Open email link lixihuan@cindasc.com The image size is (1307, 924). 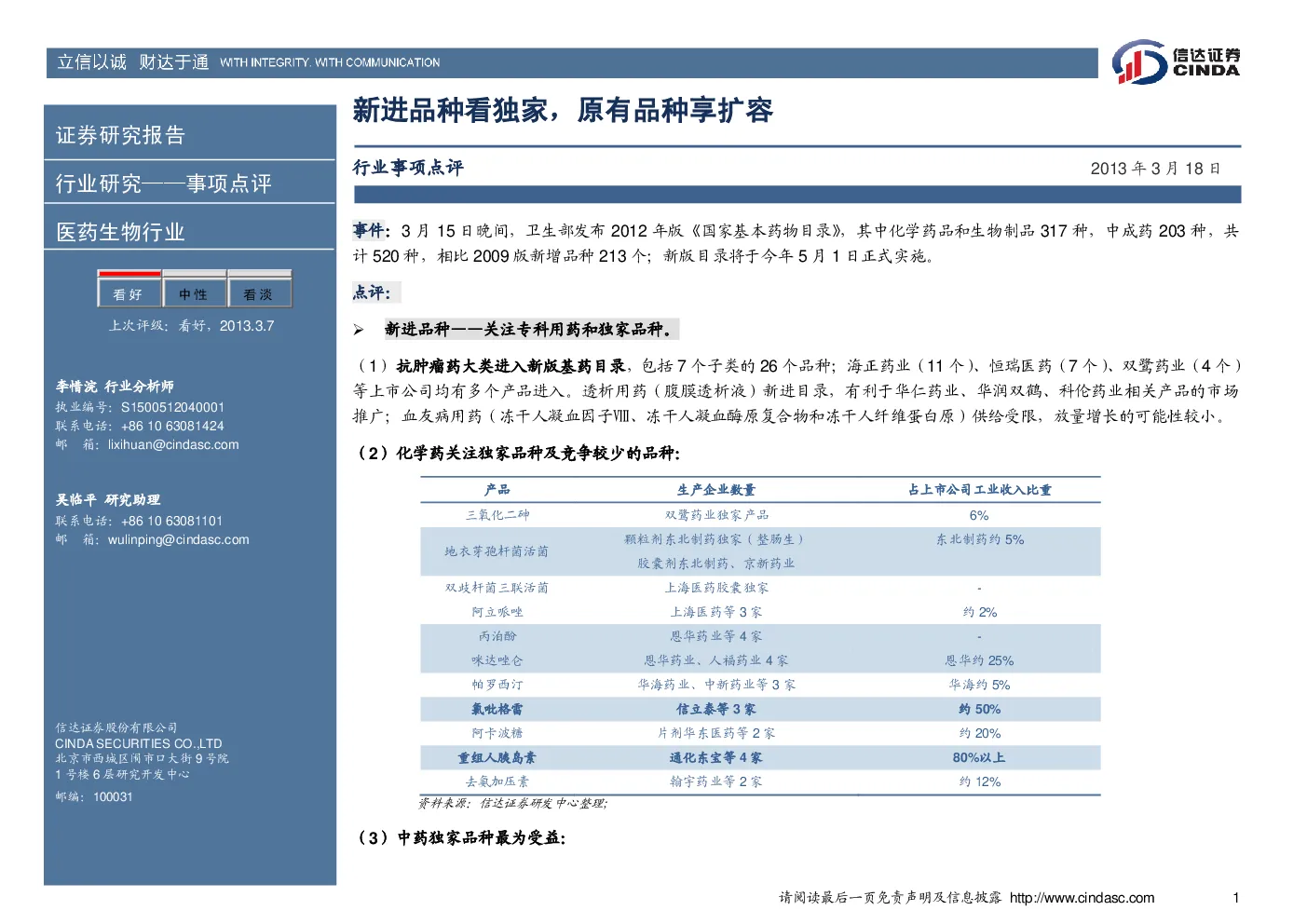pyautogui.click(x=173, y=445)
